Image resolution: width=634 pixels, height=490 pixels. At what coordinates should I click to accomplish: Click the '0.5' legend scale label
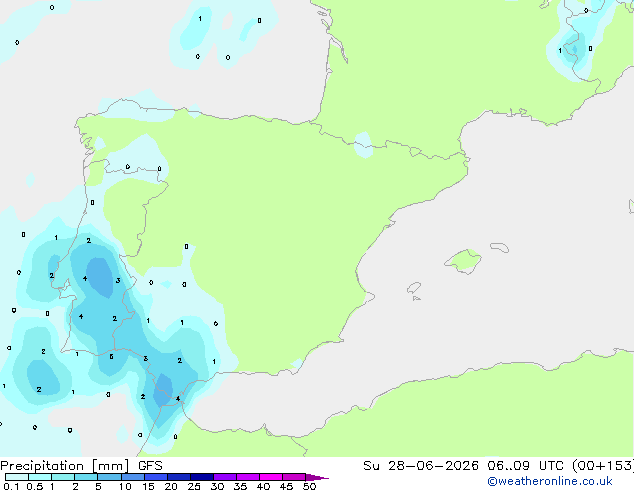tap(35, 486)
